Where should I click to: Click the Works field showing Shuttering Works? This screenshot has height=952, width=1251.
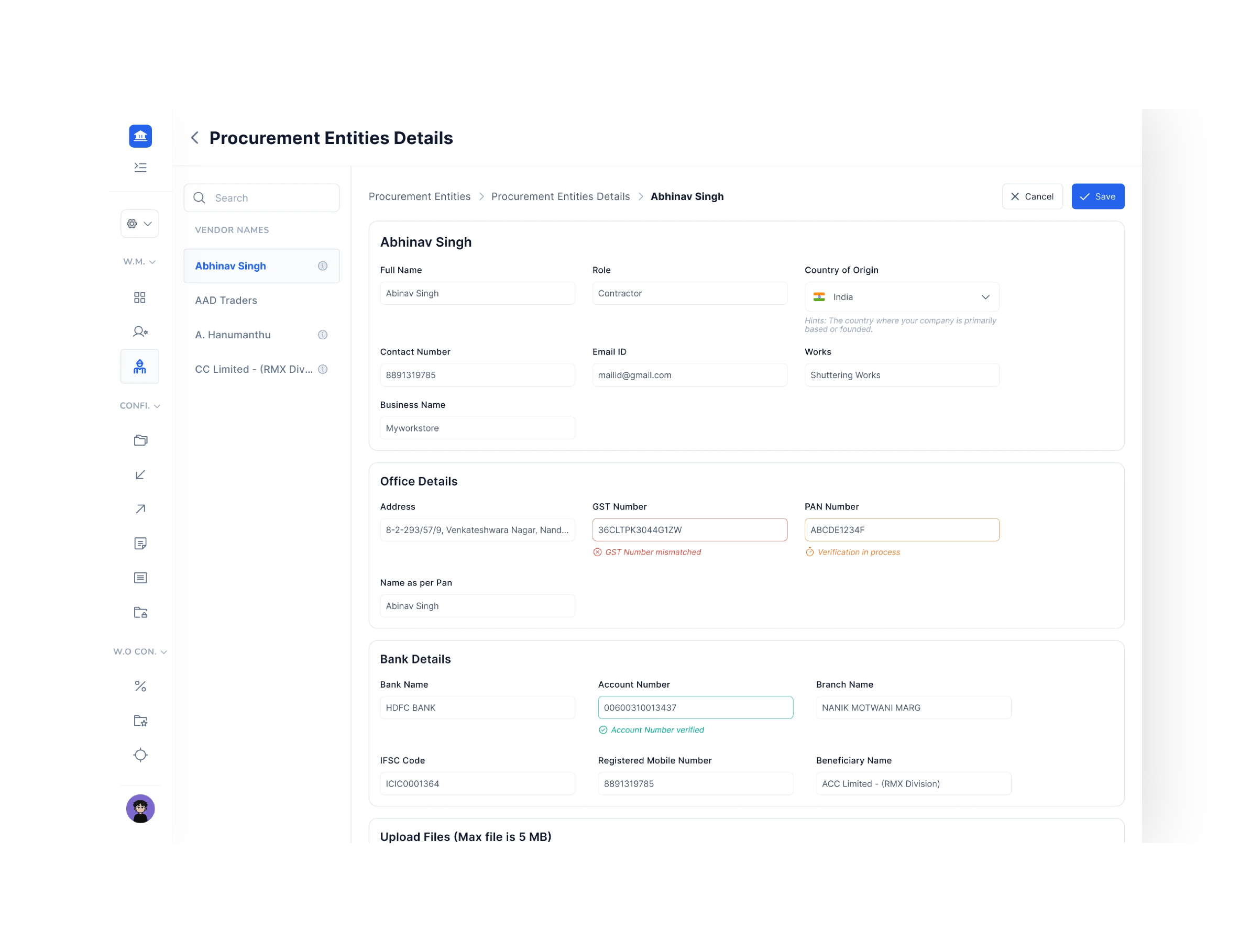click(902, 375)
